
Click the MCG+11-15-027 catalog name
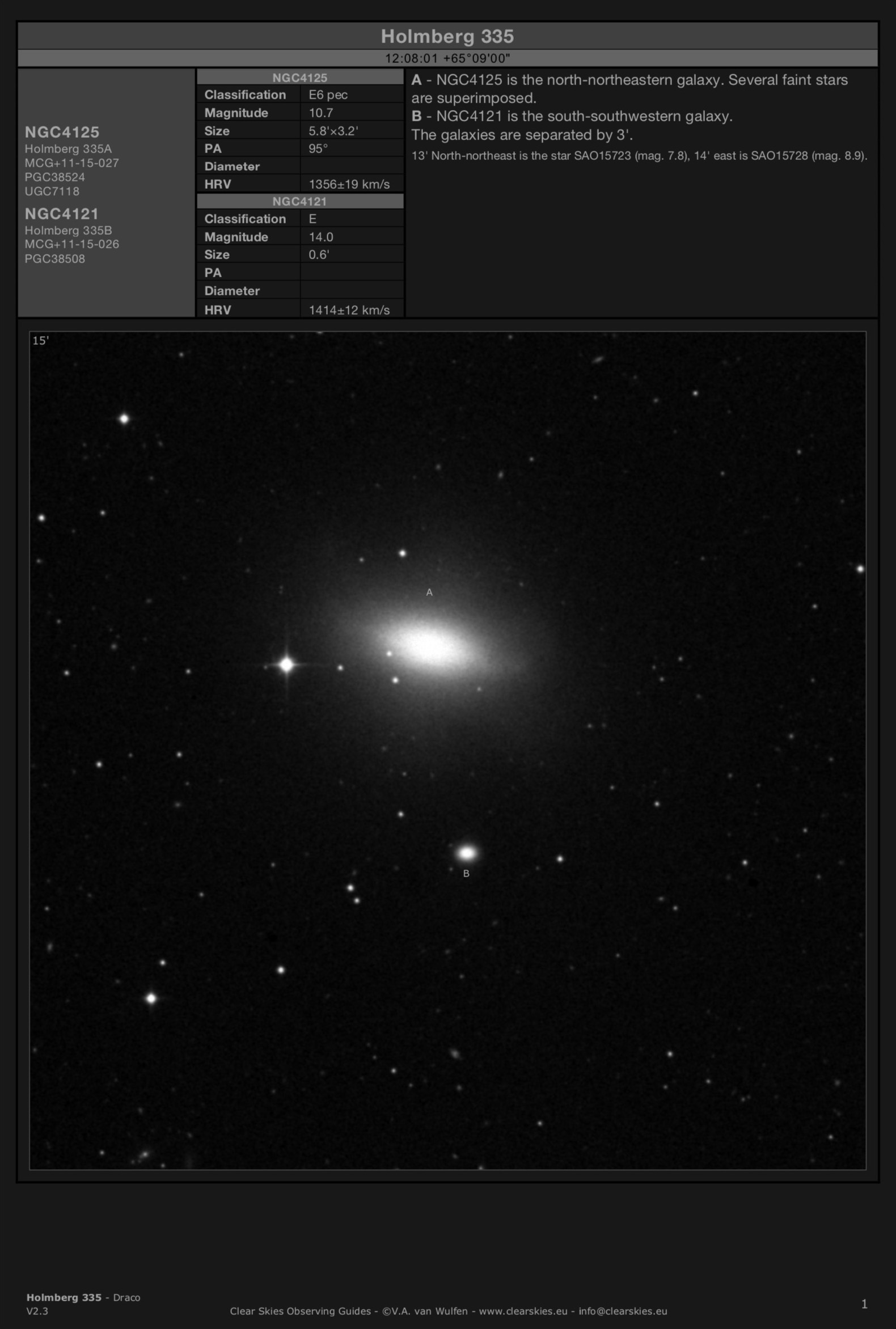click(72, 163)
